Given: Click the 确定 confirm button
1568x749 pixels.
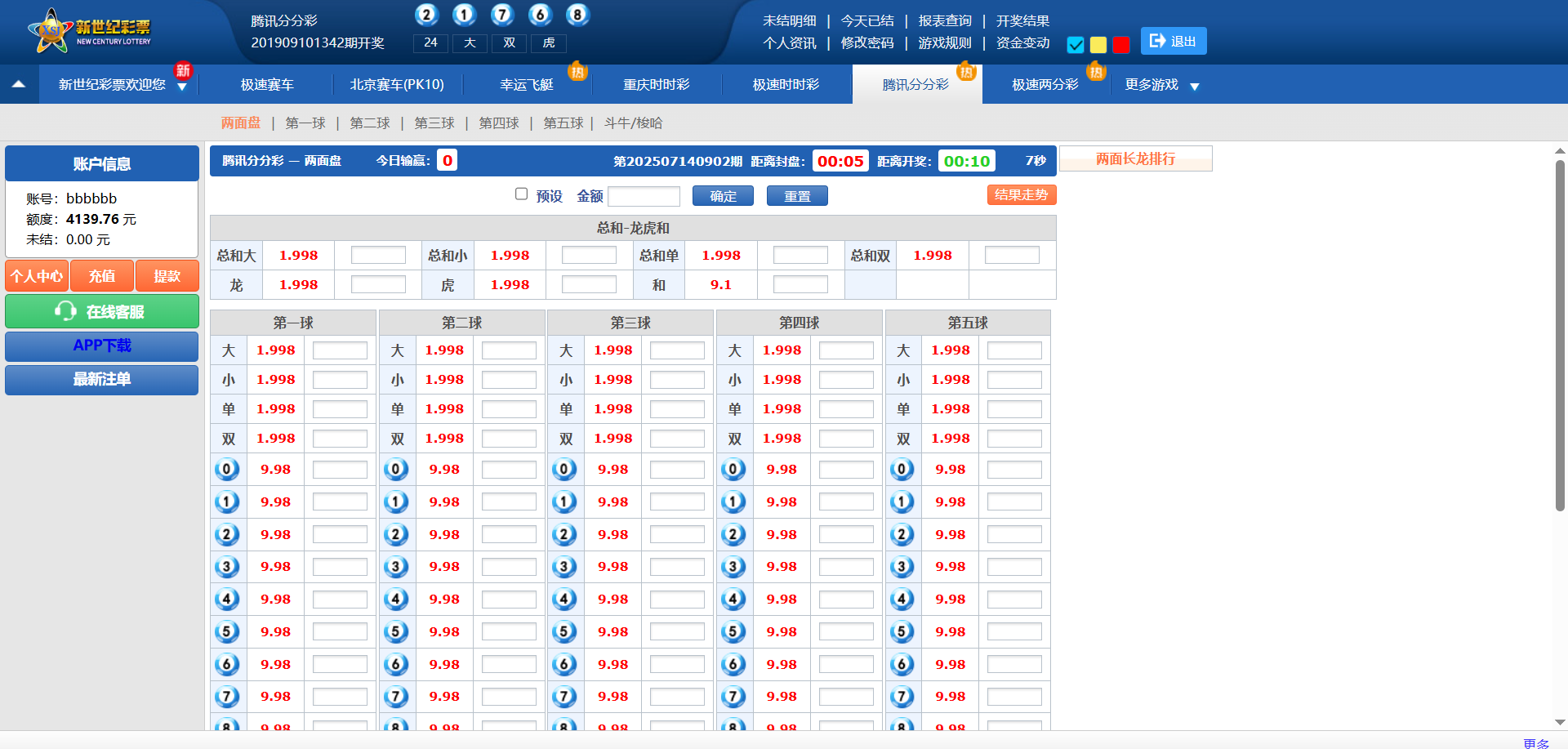Looking at the screenshot, I should coord(723,196).
